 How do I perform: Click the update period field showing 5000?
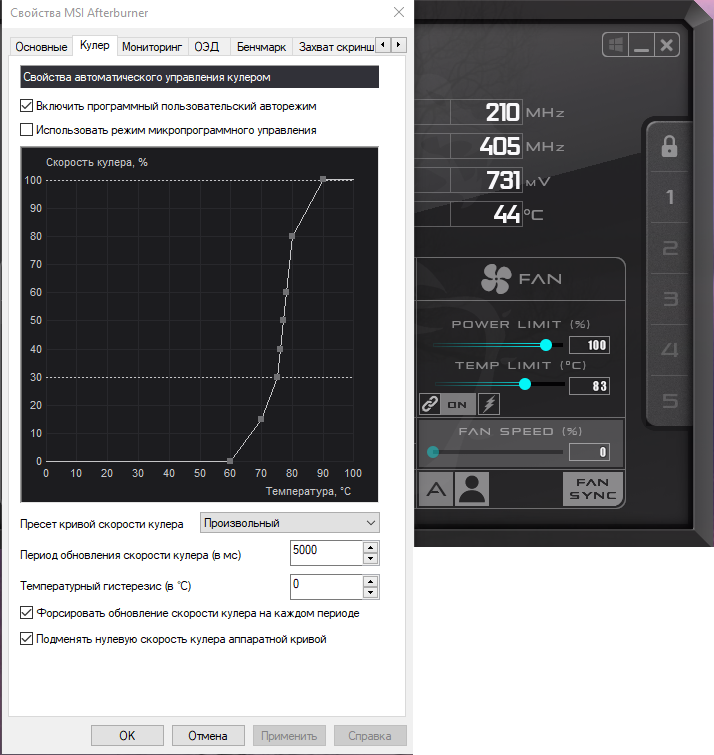click(327, 553)
